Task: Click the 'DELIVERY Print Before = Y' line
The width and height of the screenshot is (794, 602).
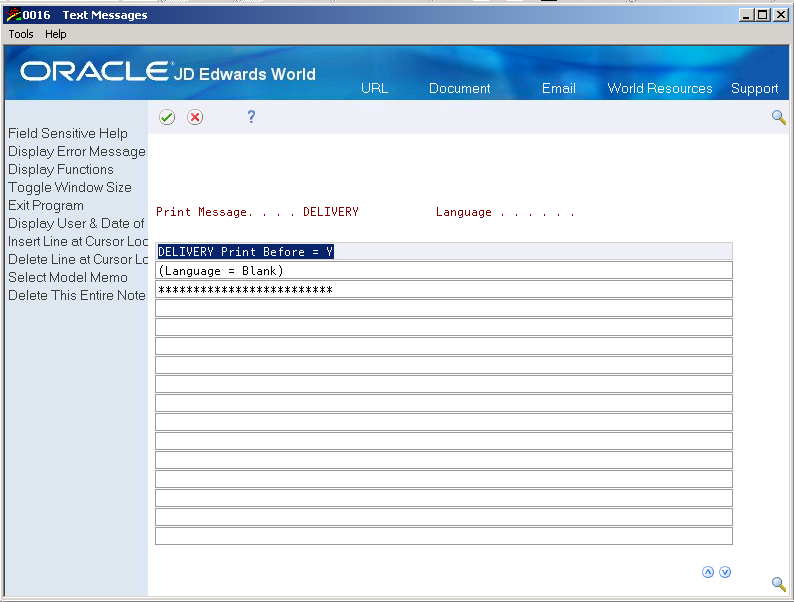Action: coord(444,252)
